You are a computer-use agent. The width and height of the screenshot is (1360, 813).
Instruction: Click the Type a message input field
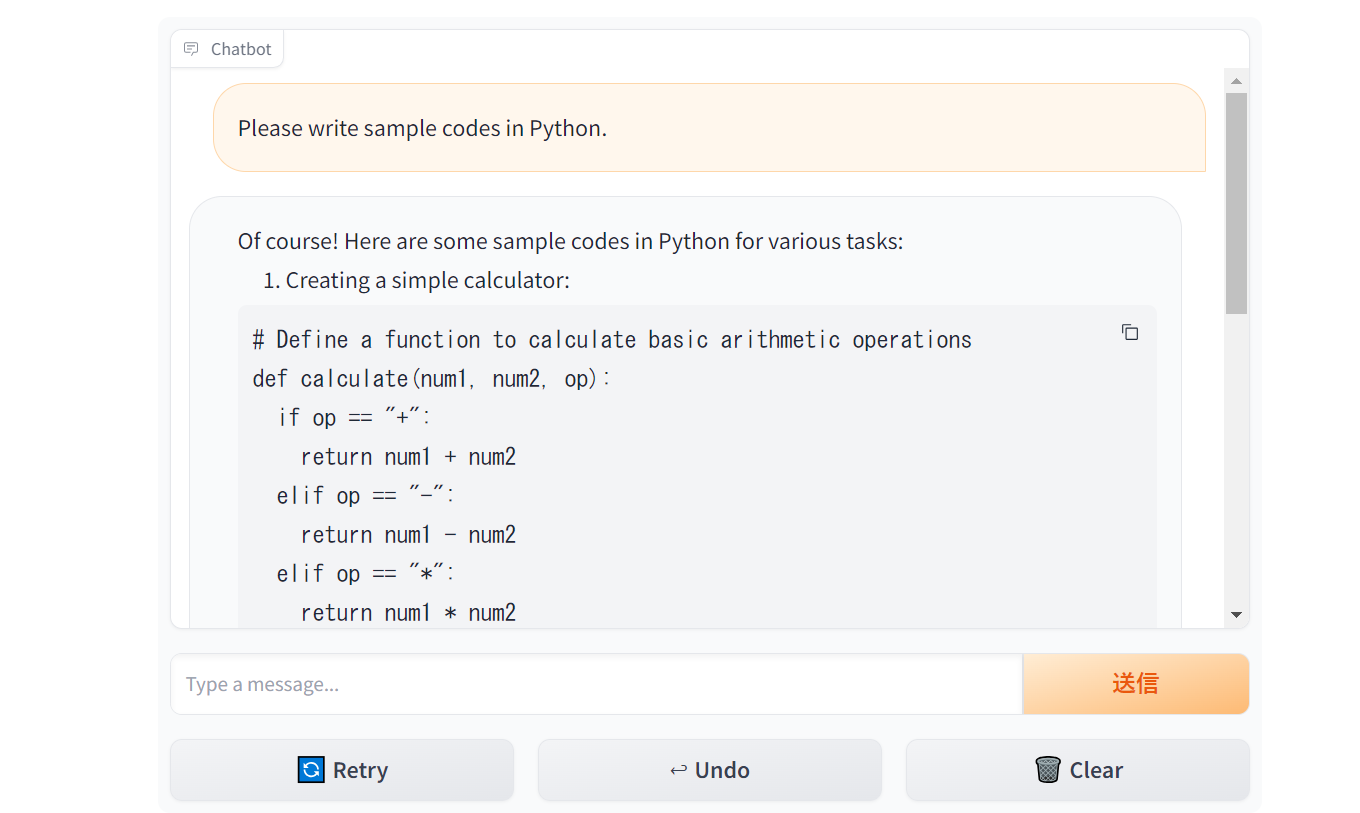point(596,684)
